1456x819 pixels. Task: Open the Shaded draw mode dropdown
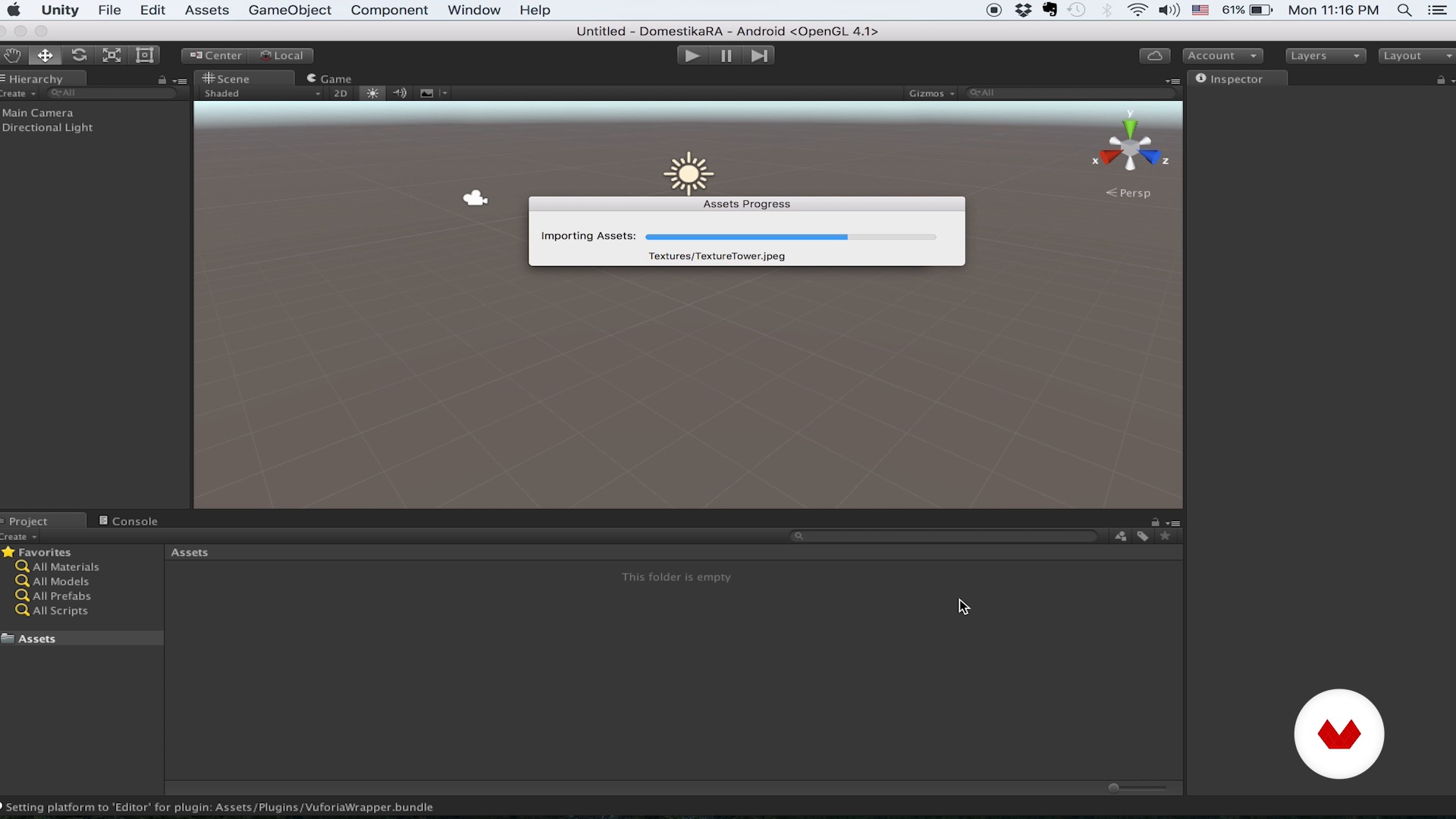click(x=262, y=93)
